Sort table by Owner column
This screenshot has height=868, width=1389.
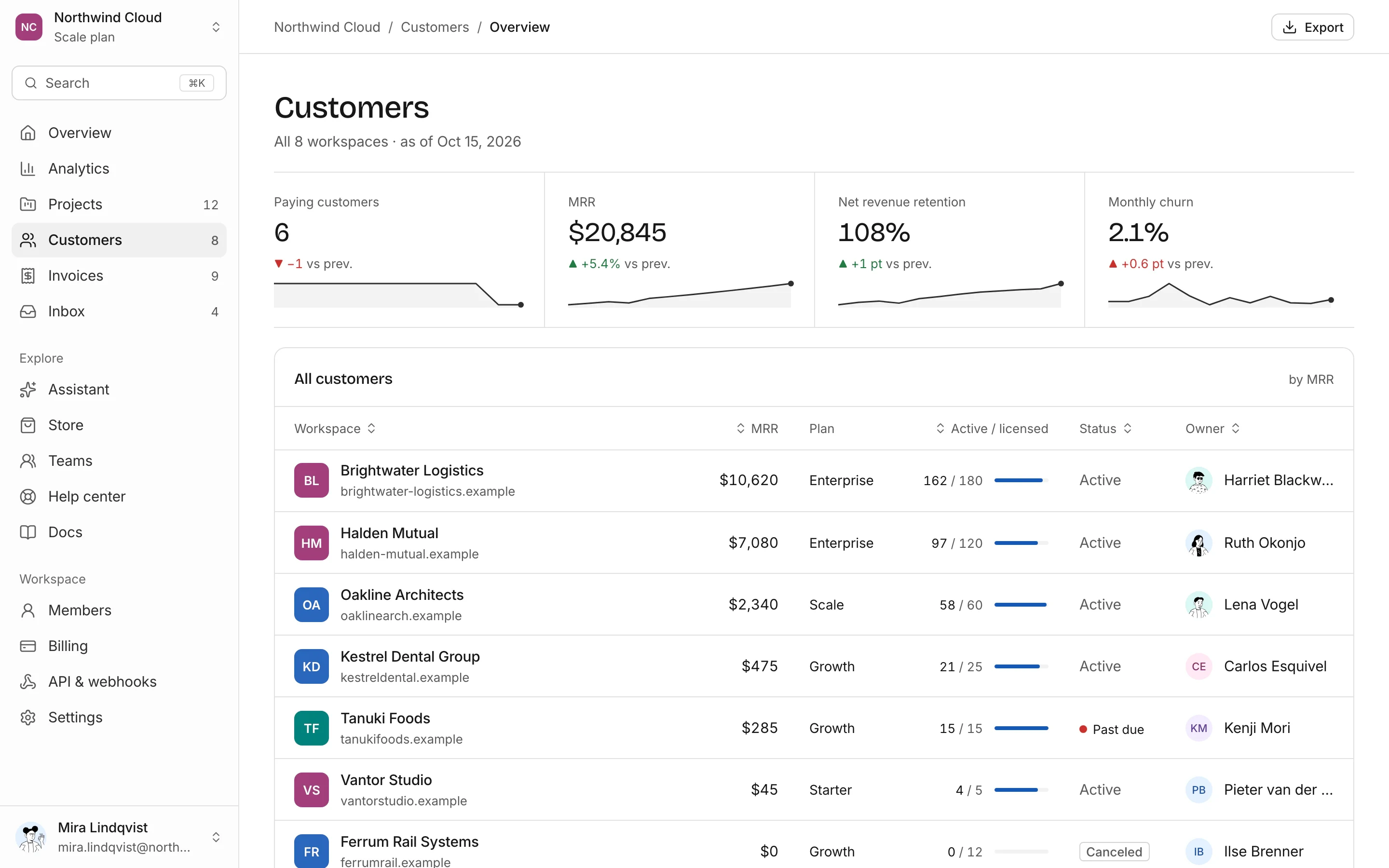pos(1213,428)
